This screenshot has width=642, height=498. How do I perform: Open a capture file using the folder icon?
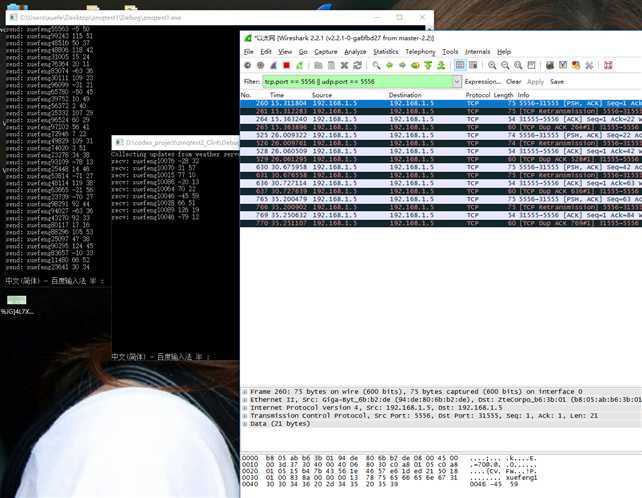pos(318,65)
